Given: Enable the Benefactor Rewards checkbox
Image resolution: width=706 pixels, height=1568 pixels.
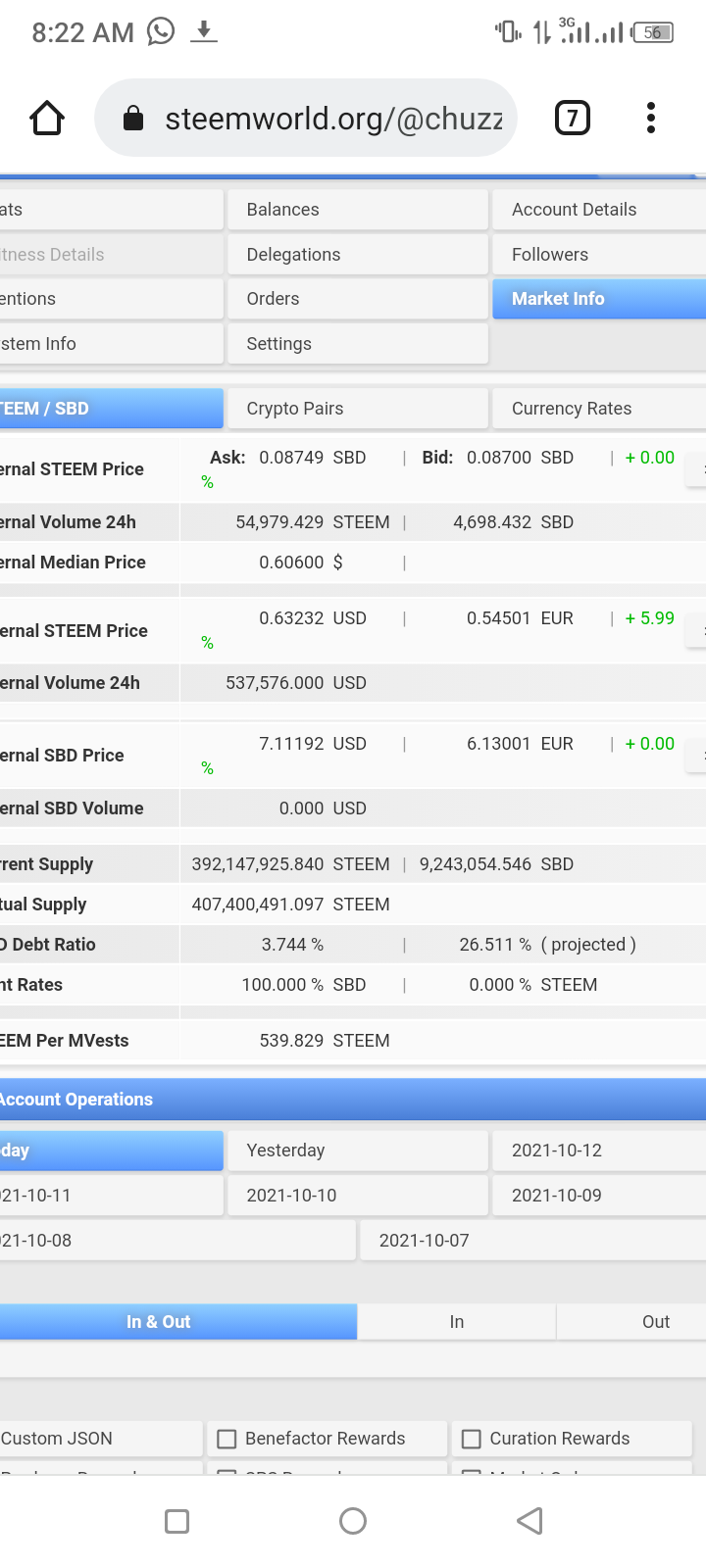Looking at the screenshot, I should (x=227, y=1439).
